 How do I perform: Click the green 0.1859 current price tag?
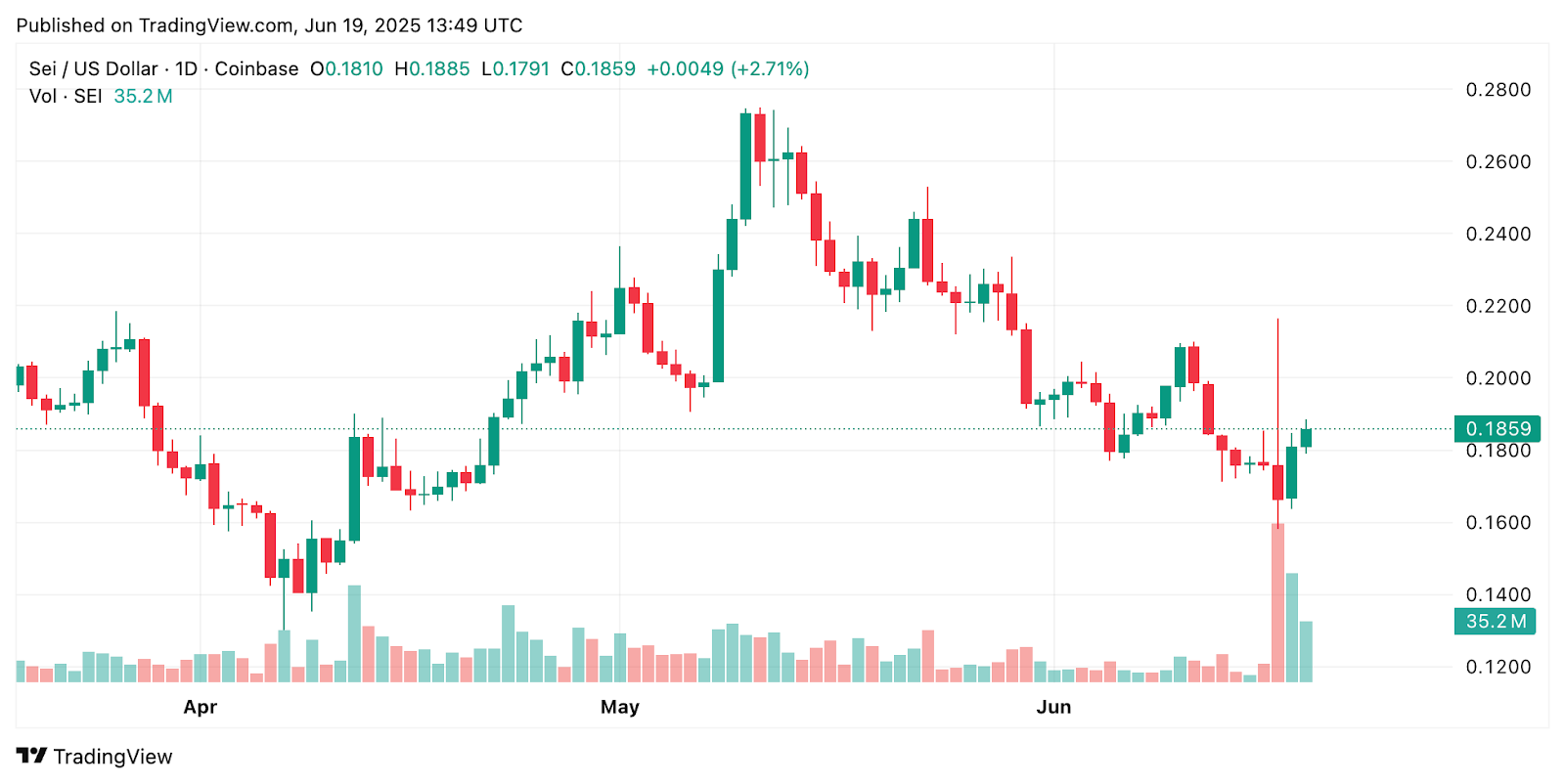pyautogui.click(x=1498, y=428)
